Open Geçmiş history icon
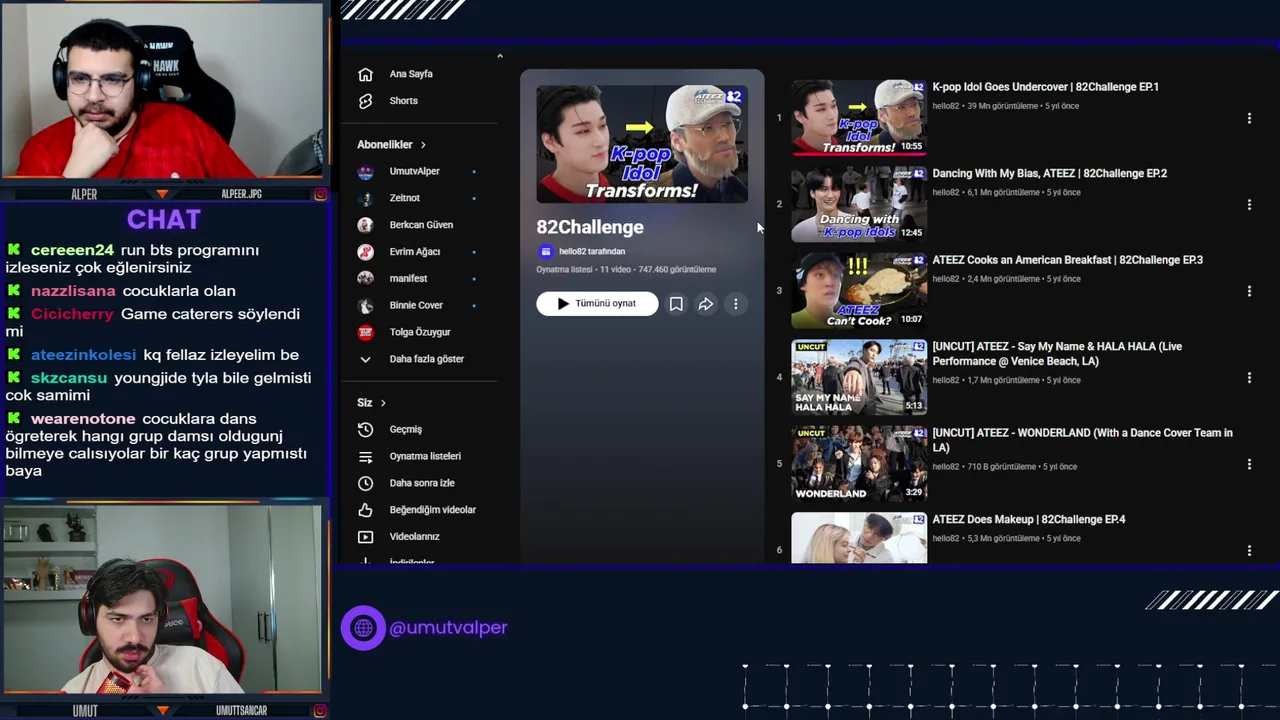The width and height of the screenshot is (1280, 720). click(365, 429)
